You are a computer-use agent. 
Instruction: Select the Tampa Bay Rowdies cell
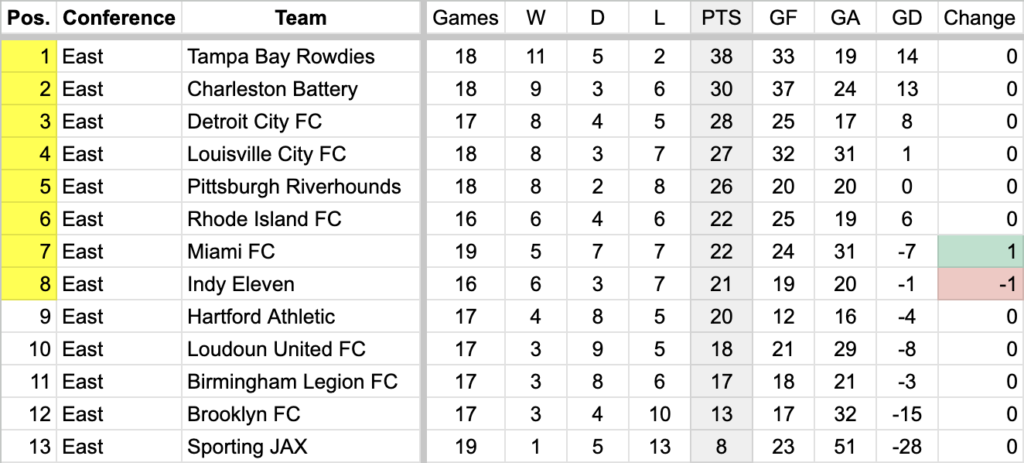[300, 56]
